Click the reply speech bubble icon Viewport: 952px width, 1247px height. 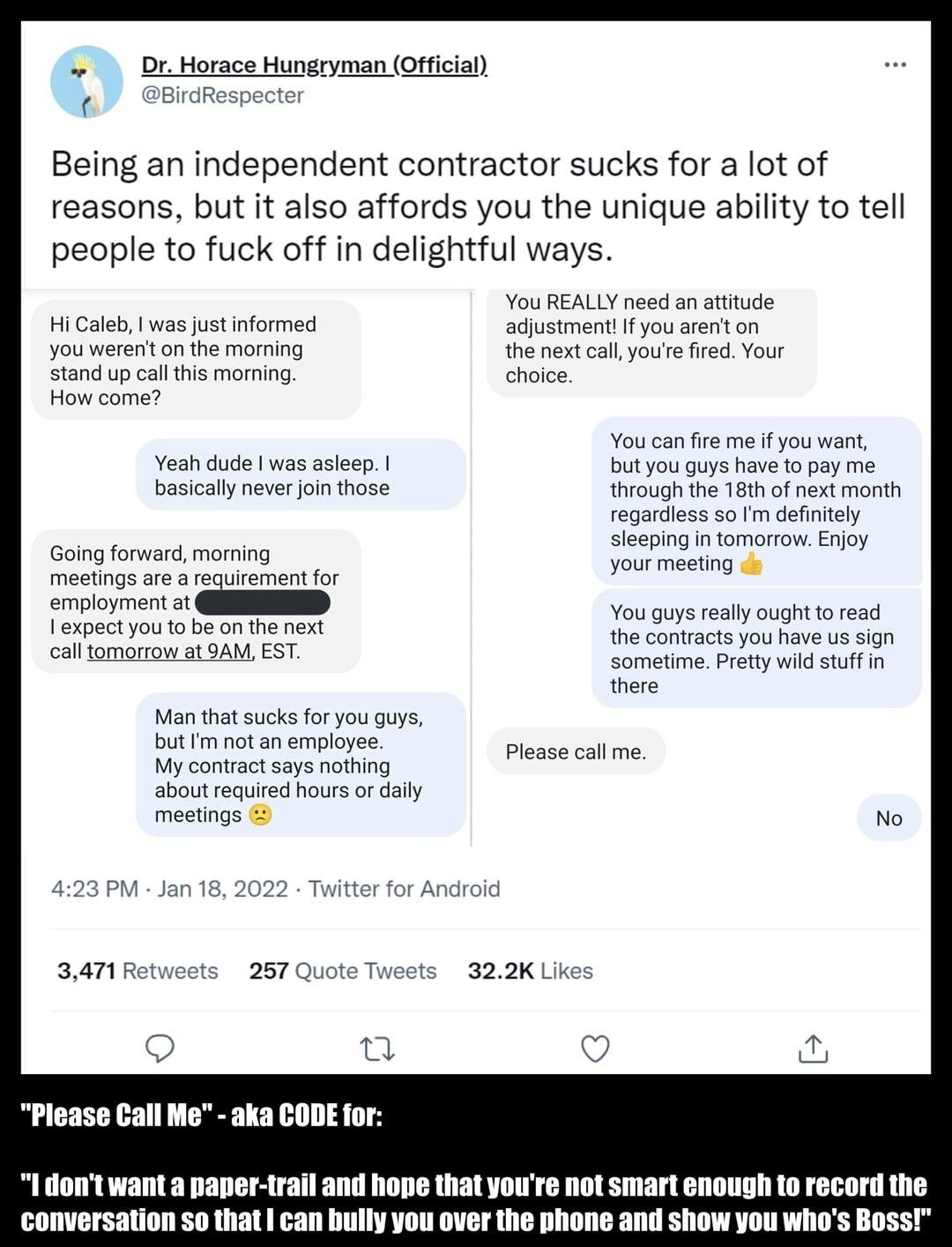(x=160, y=1048)
